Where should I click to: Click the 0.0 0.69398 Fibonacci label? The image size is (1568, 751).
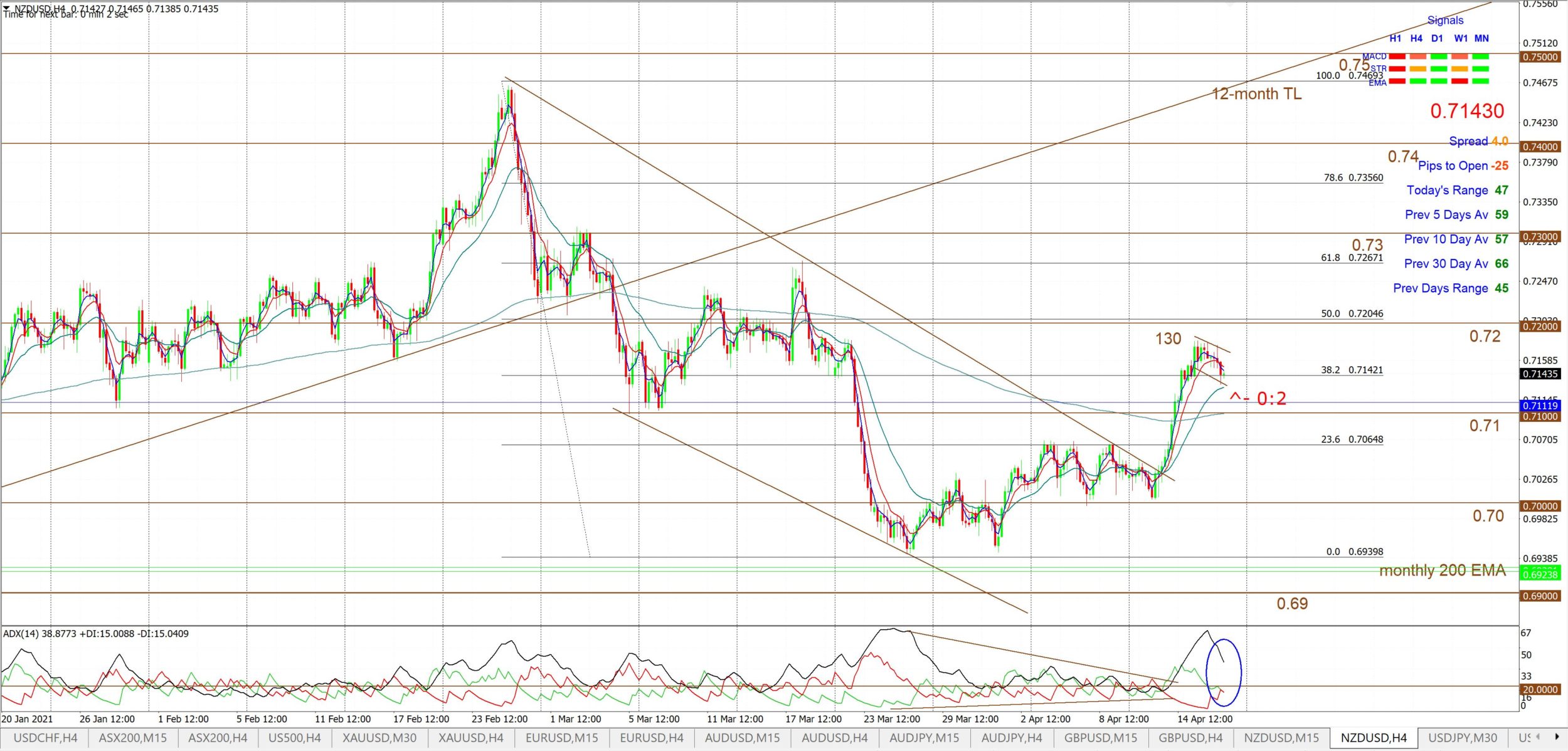tap(1354, 552)
